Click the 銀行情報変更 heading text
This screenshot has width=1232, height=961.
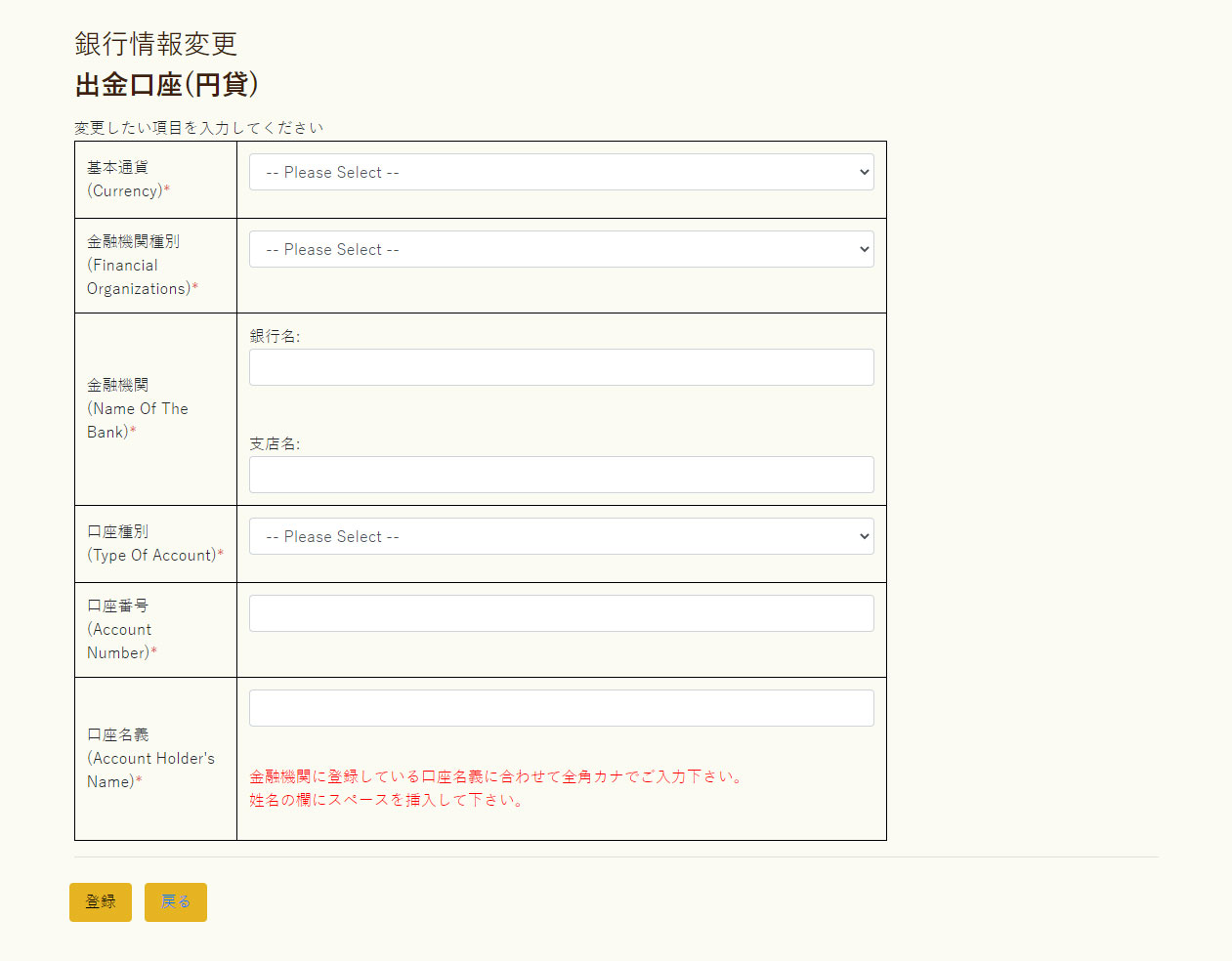tap(156, 44)
